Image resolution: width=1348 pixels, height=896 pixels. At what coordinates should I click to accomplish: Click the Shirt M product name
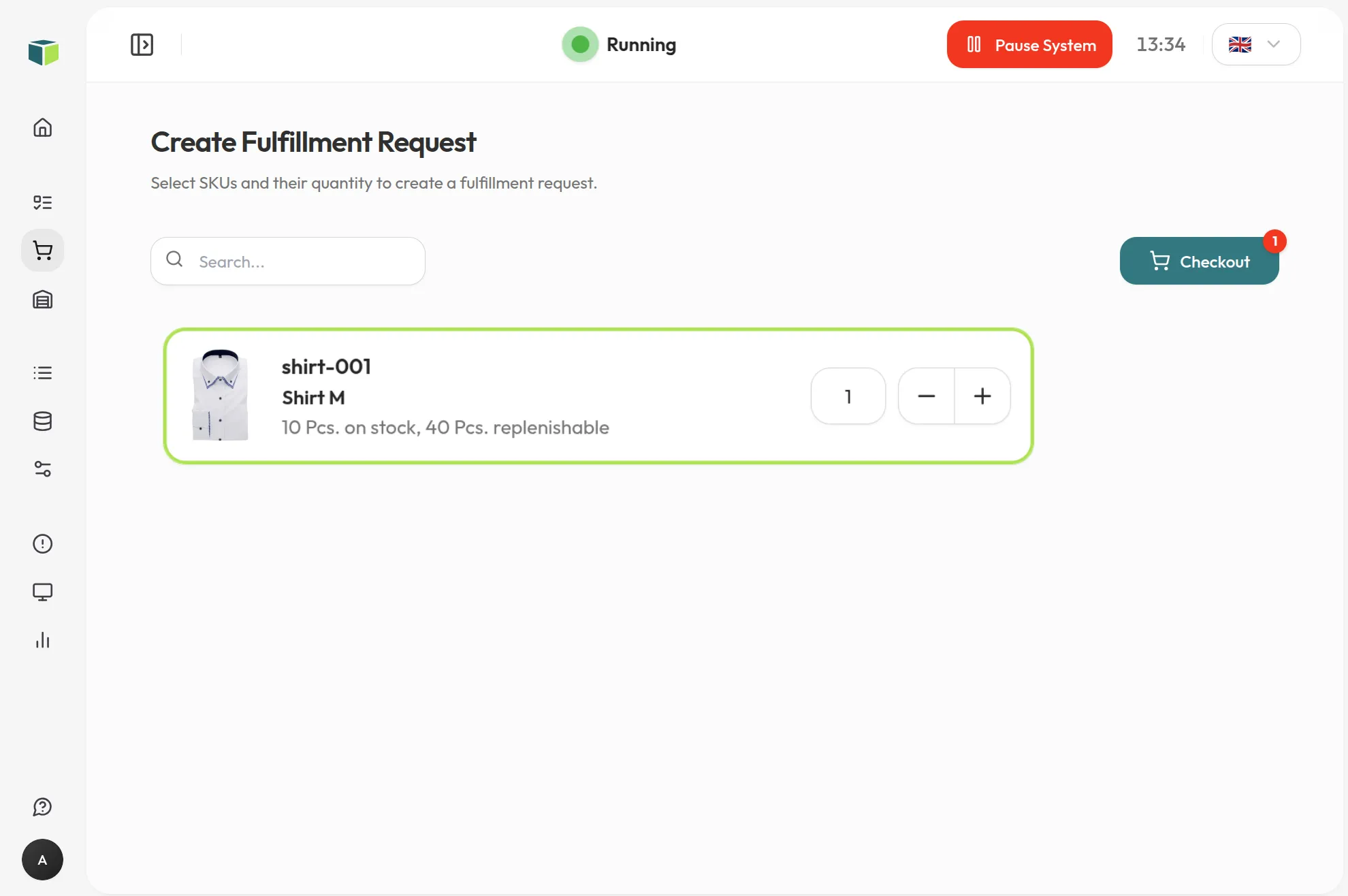tap(314, 398)
